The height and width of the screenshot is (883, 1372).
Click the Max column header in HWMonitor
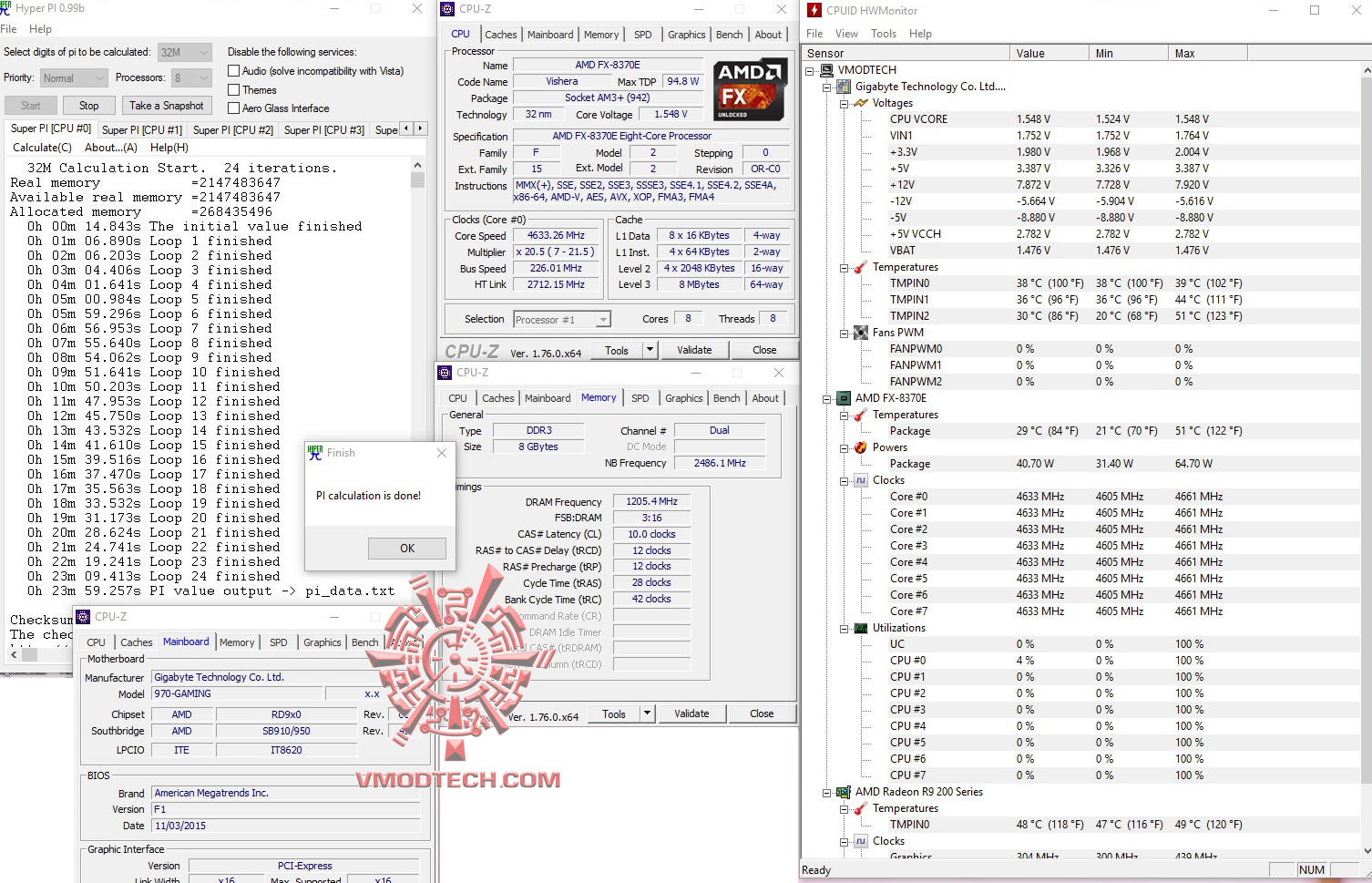click(x=1208, y=54)
